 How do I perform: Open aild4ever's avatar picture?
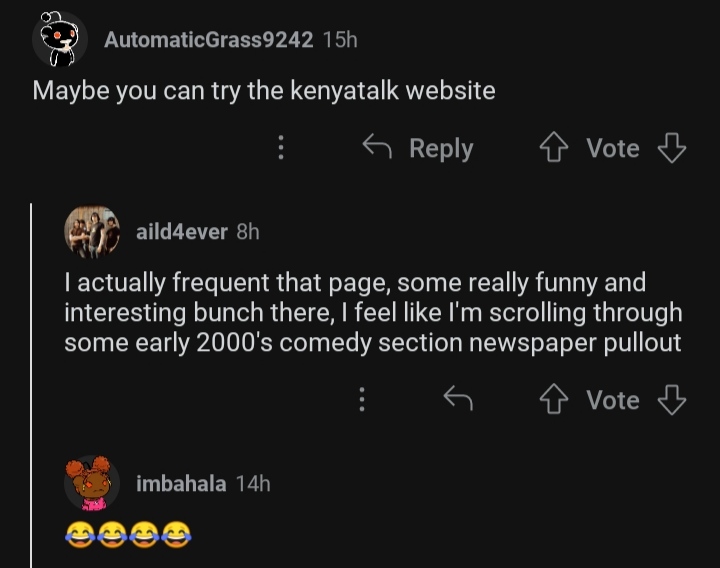(91, 233)
